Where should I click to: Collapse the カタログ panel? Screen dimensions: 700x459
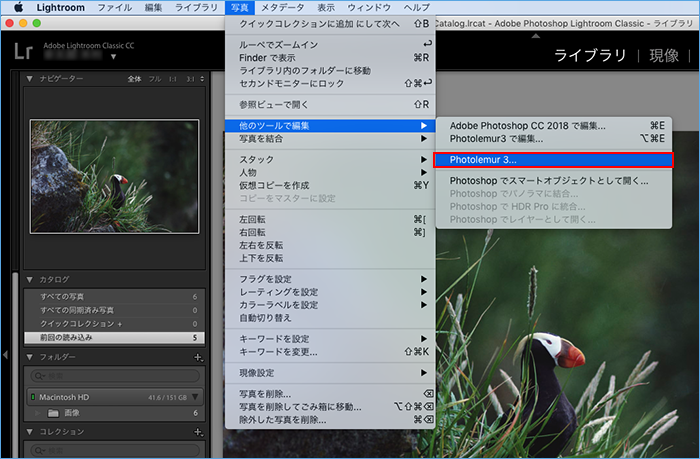click(29, 280)
